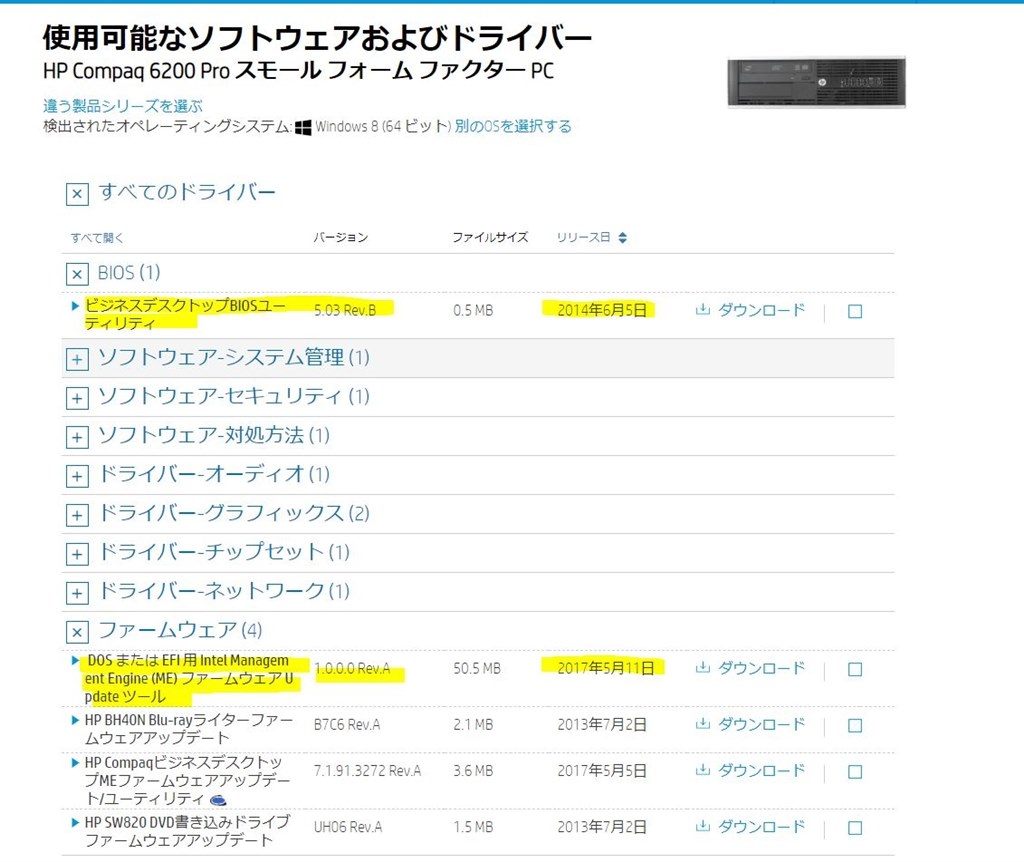The width and height of the screenshot is (1024, 862).
Task: Click the download icon for the Intel Management Engine firmware row
Action: [x=703, y=667]
